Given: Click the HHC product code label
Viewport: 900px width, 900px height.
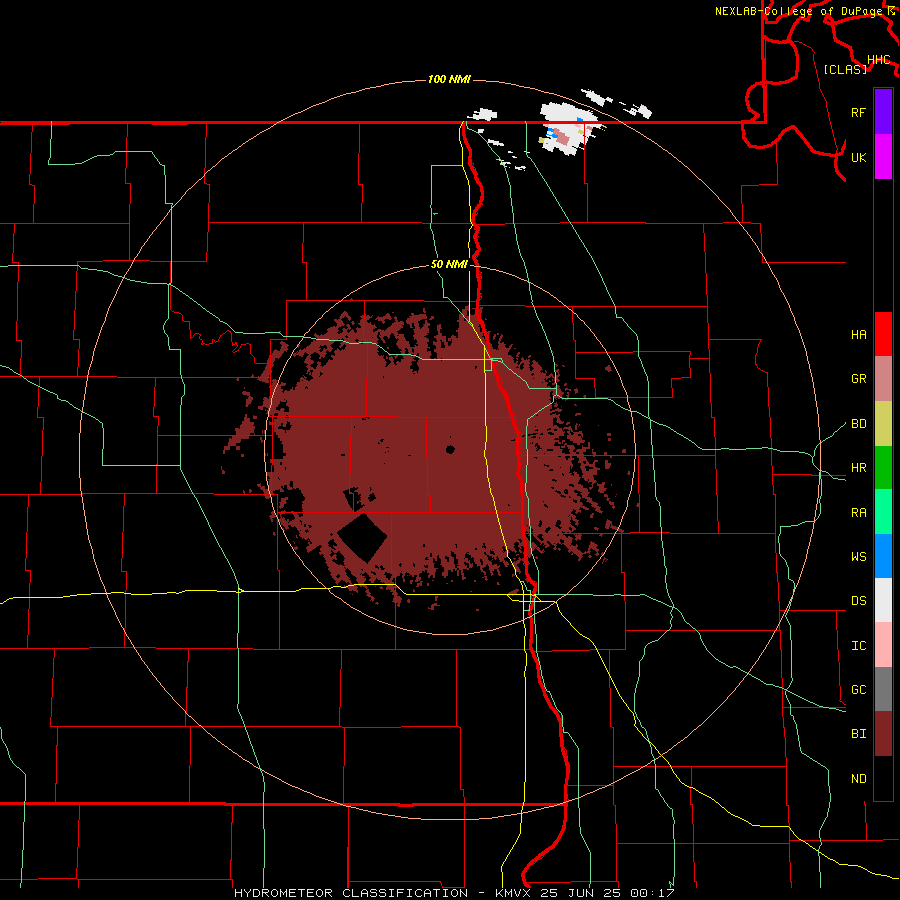Looking at the screenshot, I should (x=879, y=60).
